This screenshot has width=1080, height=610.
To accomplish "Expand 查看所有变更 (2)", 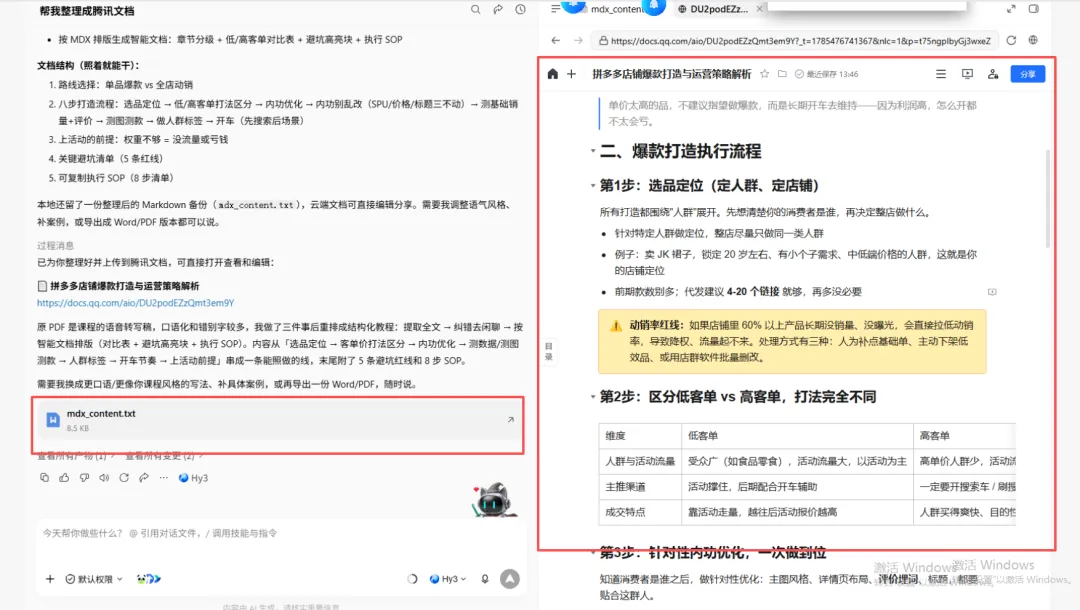I will [x=164, y=456].
